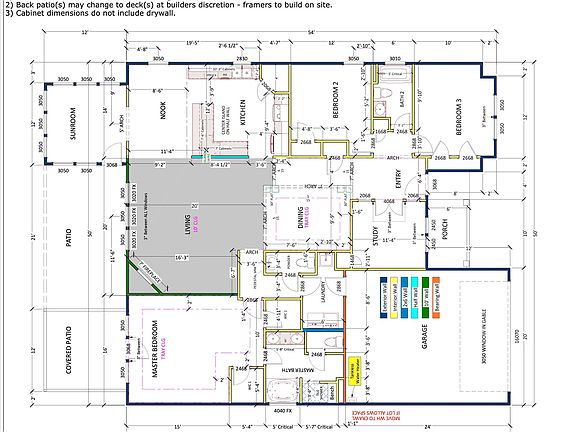Click the BEDROOM 3 label
This screenshot has width=576, height=432.
click(458, 117)
